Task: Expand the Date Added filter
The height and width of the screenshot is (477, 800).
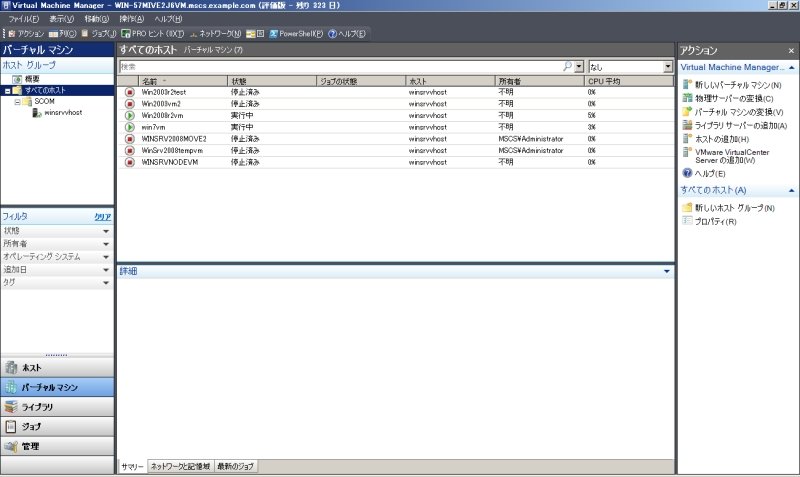Action: pos(106,270)
